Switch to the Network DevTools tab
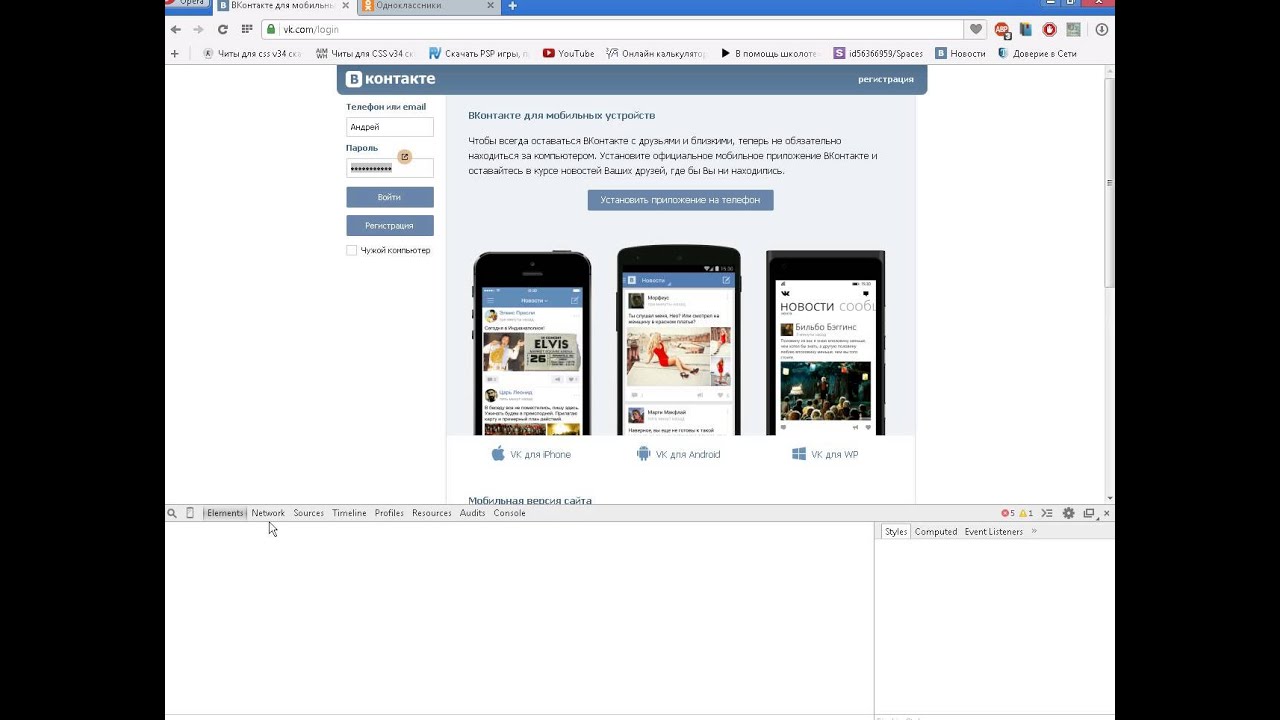Viewport: 1280px width, 720px height. pos(268,513)
